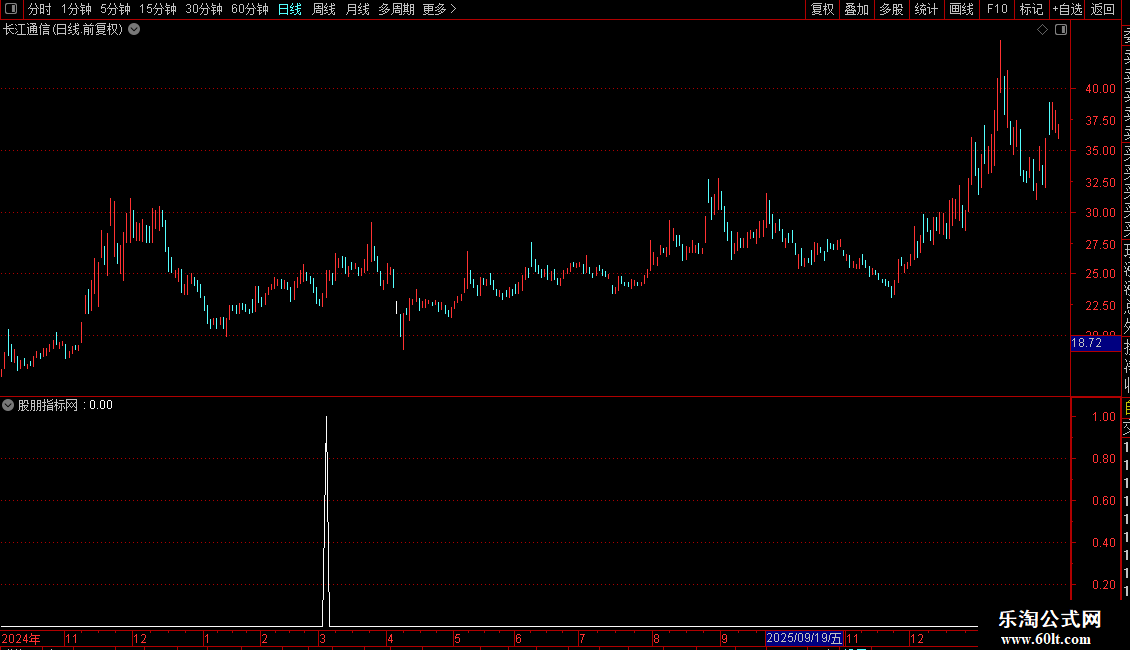This screenshot has width=1130, height=650.
Task: Click the 40.00 price axis label
Action: (x=1100, y=89)
